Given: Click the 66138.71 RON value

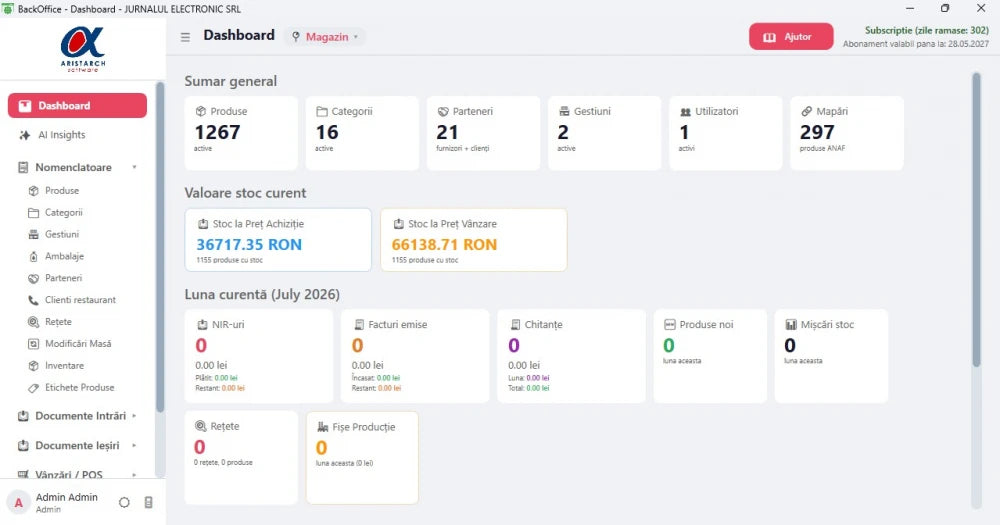Looking at the screenshot, I should [444, 244].
